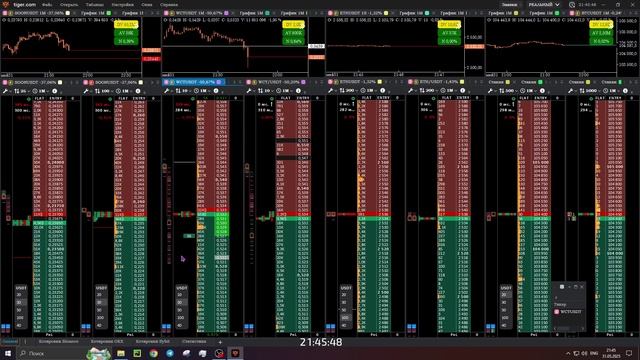This screenshot has width=640, height=360.
Task: Select 30 USDT volume in DOOMUSDT scale-100 panel
Action: (x=100, y=302)
